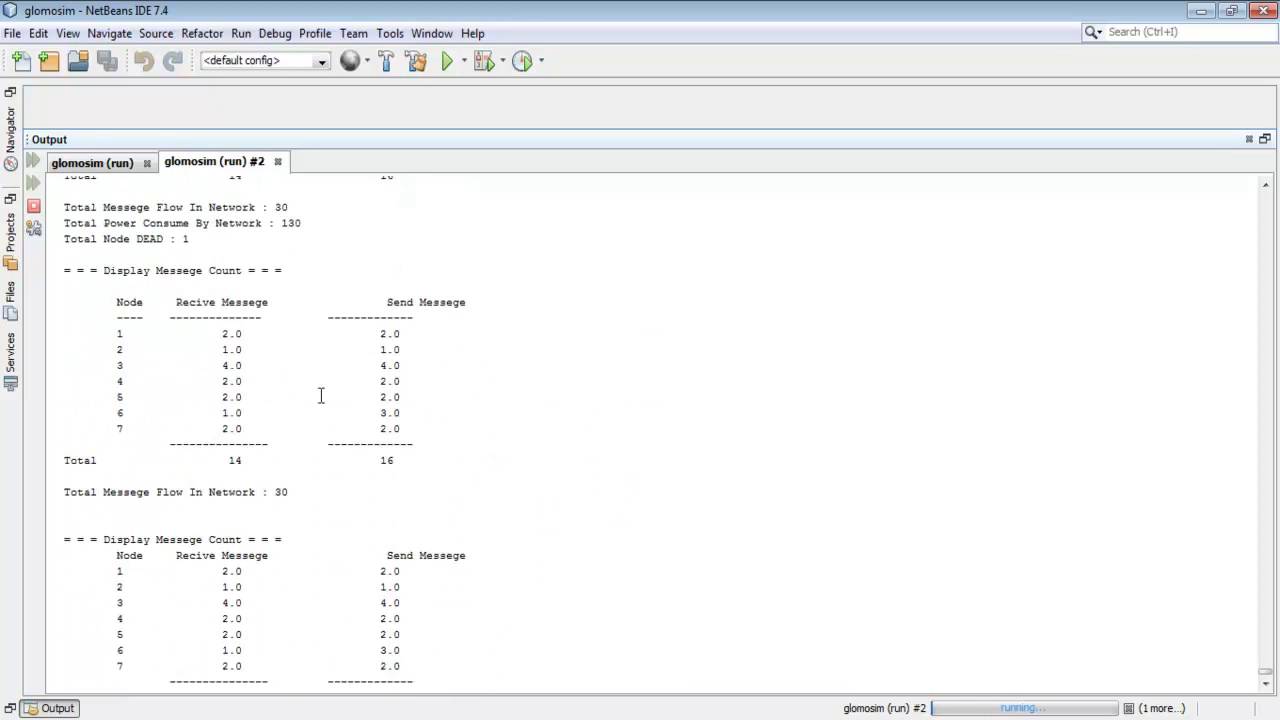Open the Files side panel
The width and height of the screenshot is (1280, 720).
[x=11, y=301]
